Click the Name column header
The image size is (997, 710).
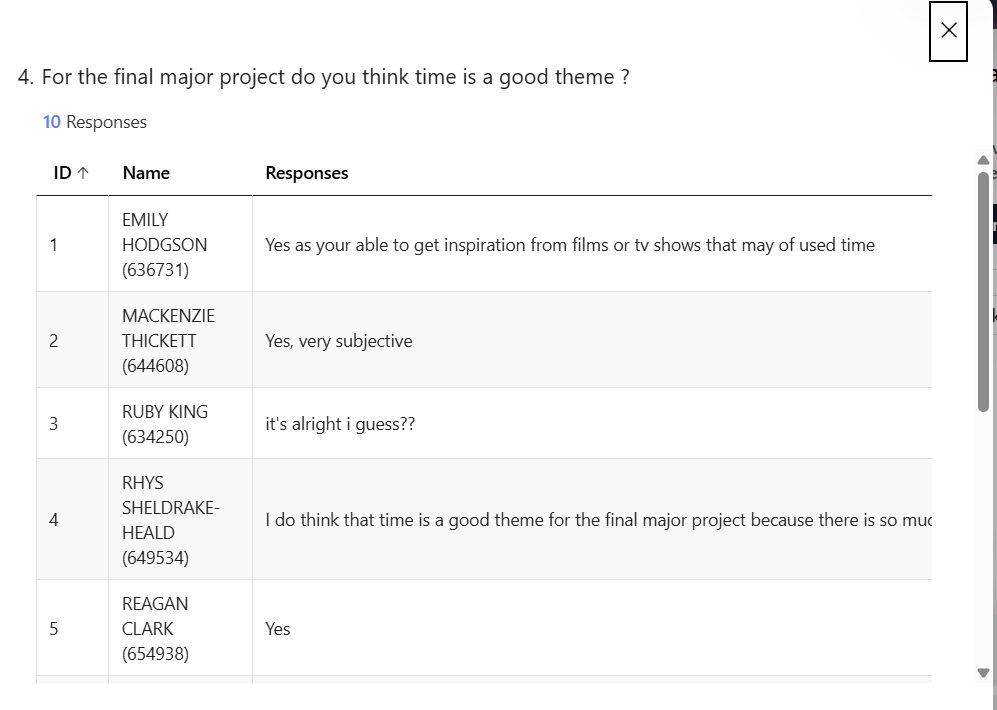(146, 173)
